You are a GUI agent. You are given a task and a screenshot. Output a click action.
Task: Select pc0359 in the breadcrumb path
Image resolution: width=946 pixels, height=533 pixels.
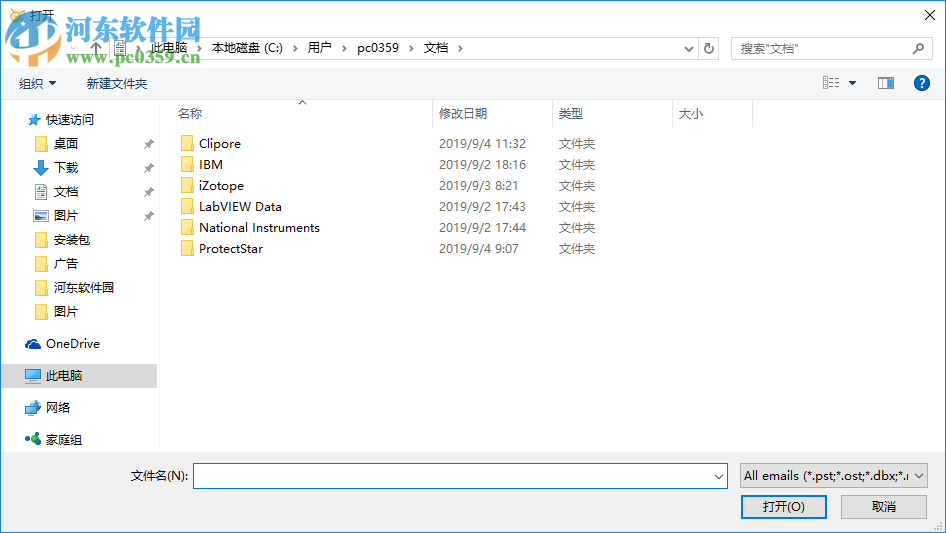378,48
